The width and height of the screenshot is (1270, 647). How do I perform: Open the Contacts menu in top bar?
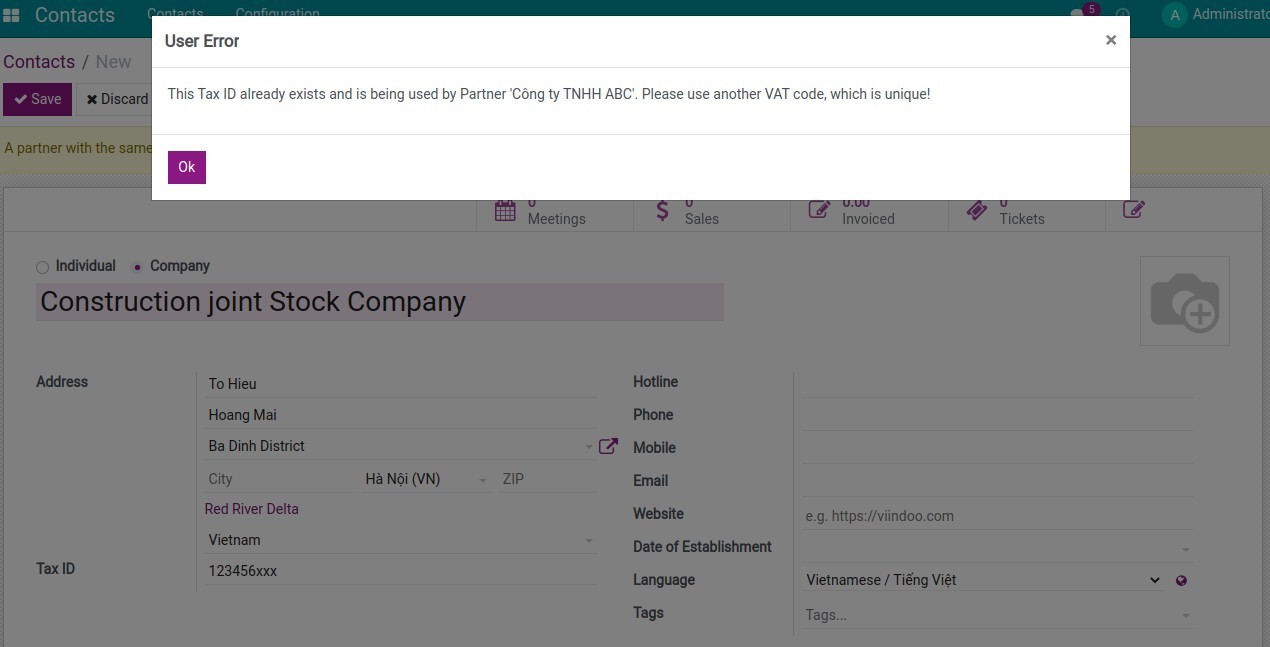point(175,14)
